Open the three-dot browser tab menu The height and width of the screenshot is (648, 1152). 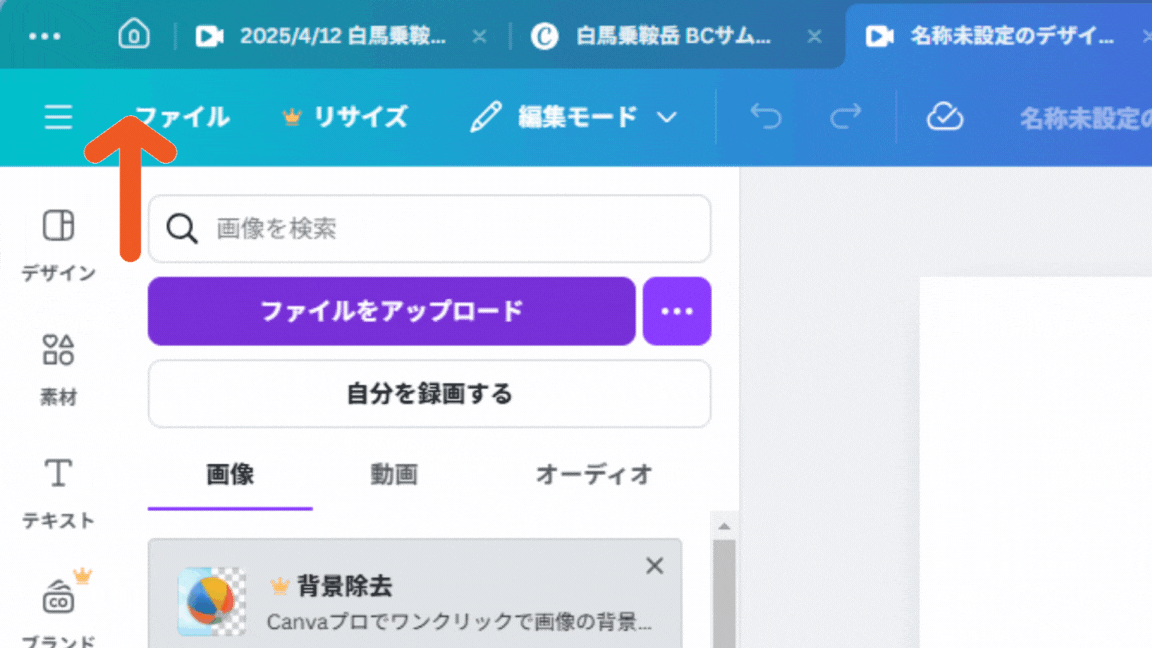click(x=45, y=36)
